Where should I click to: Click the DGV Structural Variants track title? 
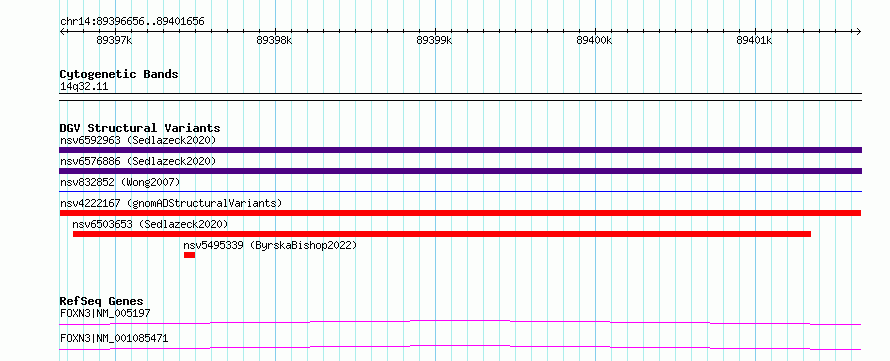(140, 128)
